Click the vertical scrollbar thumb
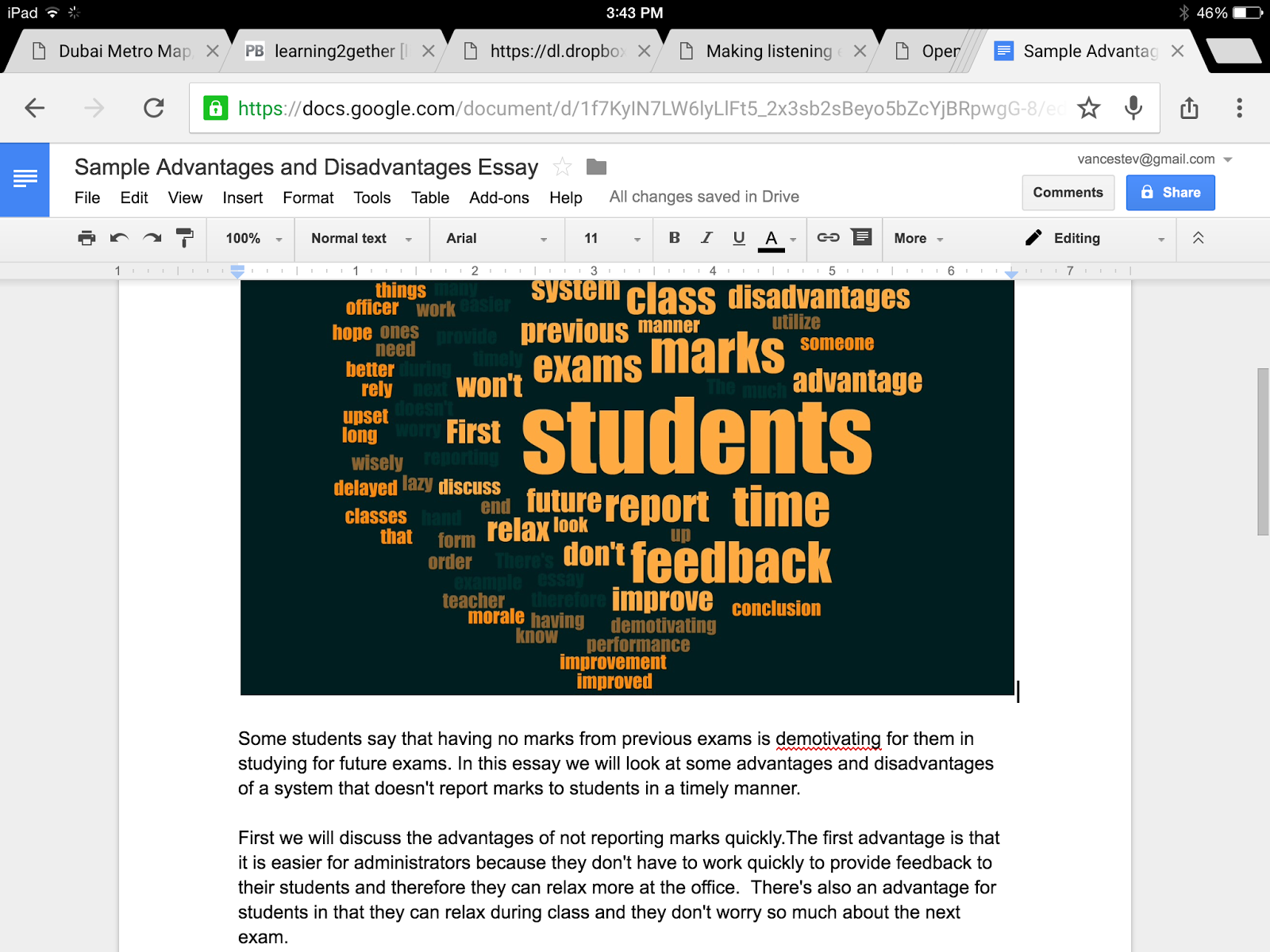Screen dimensions: 1270x952 tap(1263, 452)
